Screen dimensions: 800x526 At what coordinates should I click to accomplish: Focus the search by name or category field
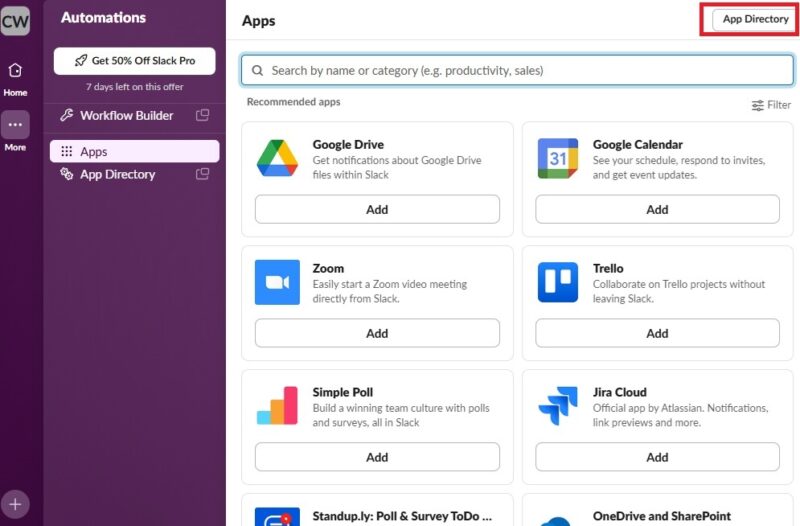click(x=517, y=70)
